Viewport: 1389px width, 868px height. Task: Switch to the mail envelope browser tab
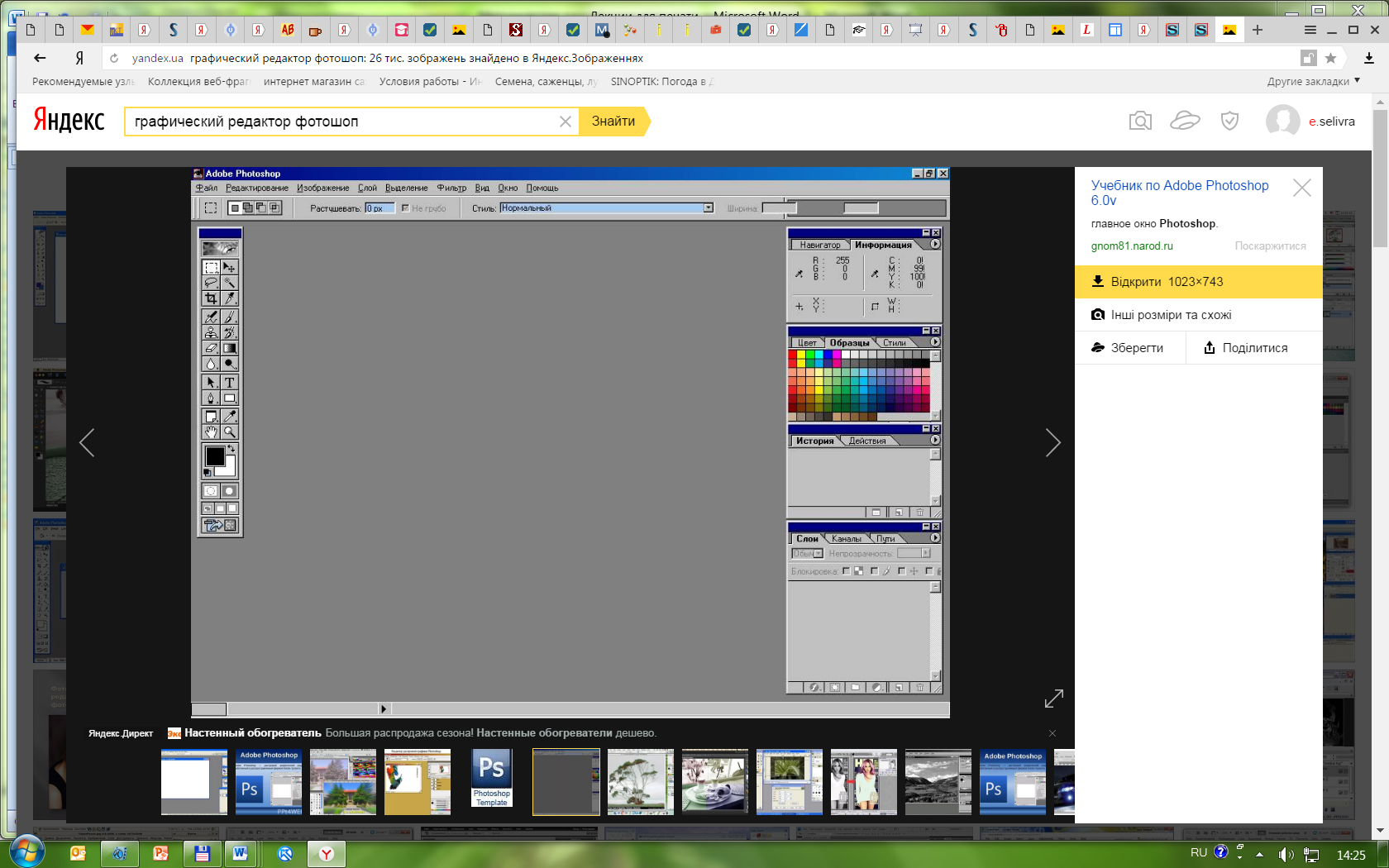[87, 30]
